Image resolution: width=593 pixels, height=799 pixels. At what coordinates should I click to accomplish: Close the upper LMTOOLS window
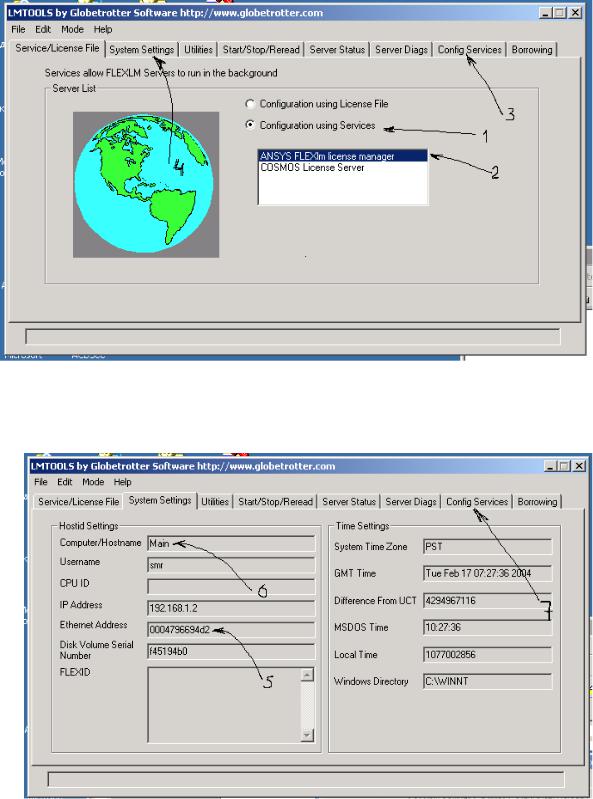point(575,13)
